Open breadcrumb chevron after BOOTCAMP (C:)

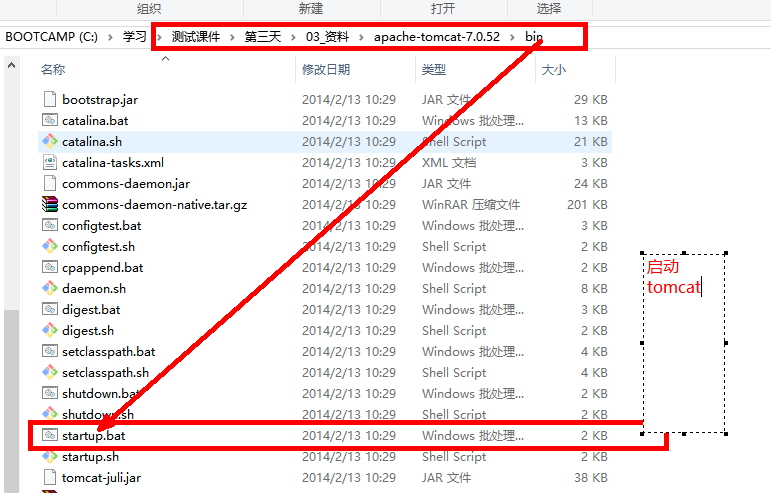(110, 37)
